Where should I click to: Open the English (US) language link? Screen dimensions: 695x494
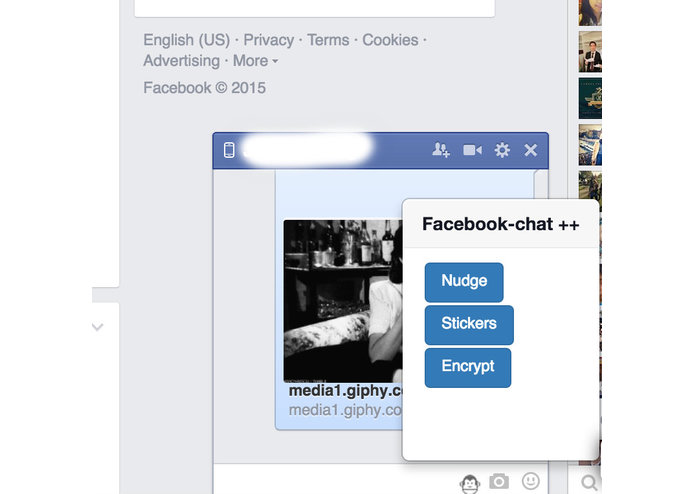(x=187, y=40)
